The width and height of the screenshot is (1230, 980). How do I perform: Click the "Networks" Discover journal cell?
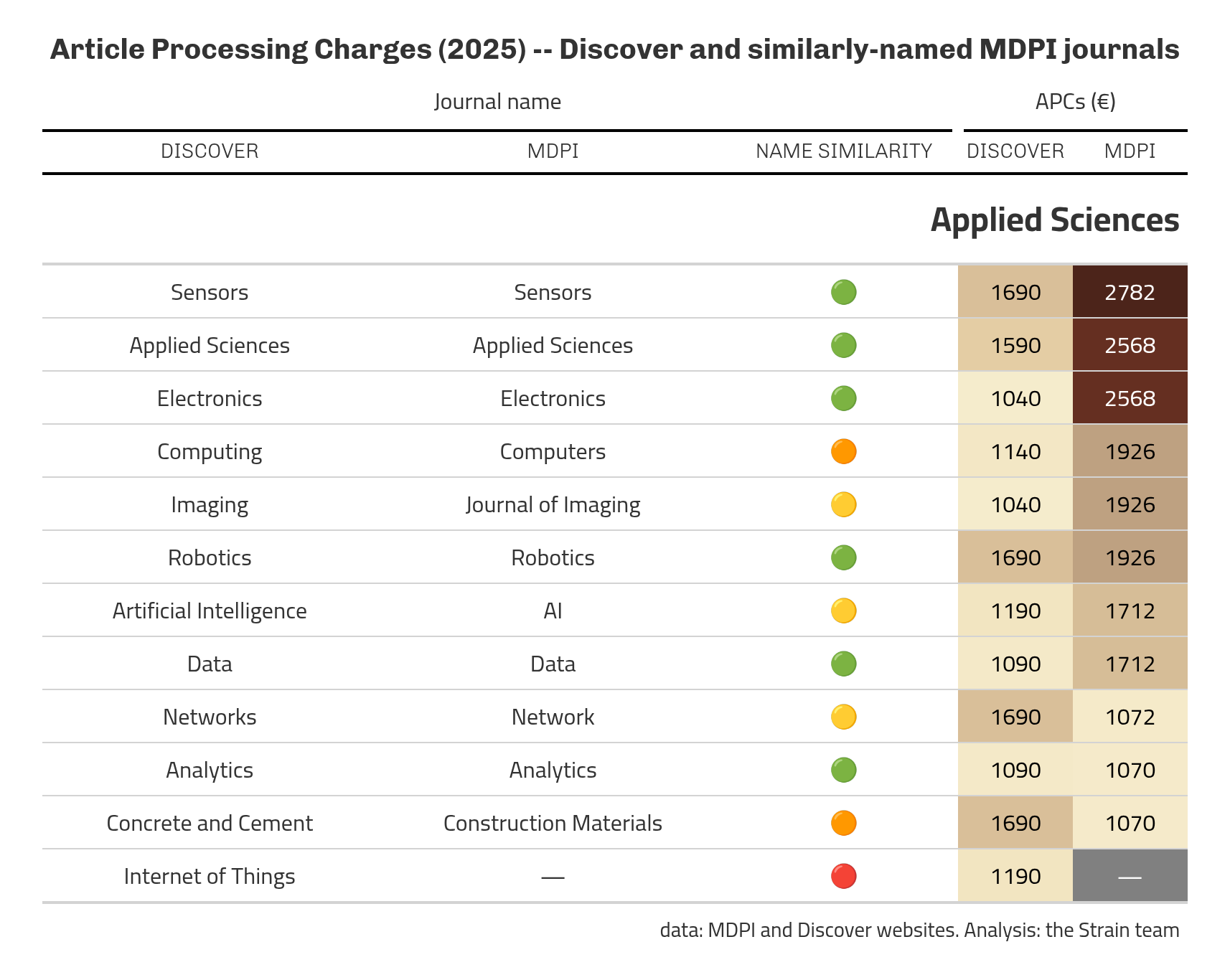point(210,717)
